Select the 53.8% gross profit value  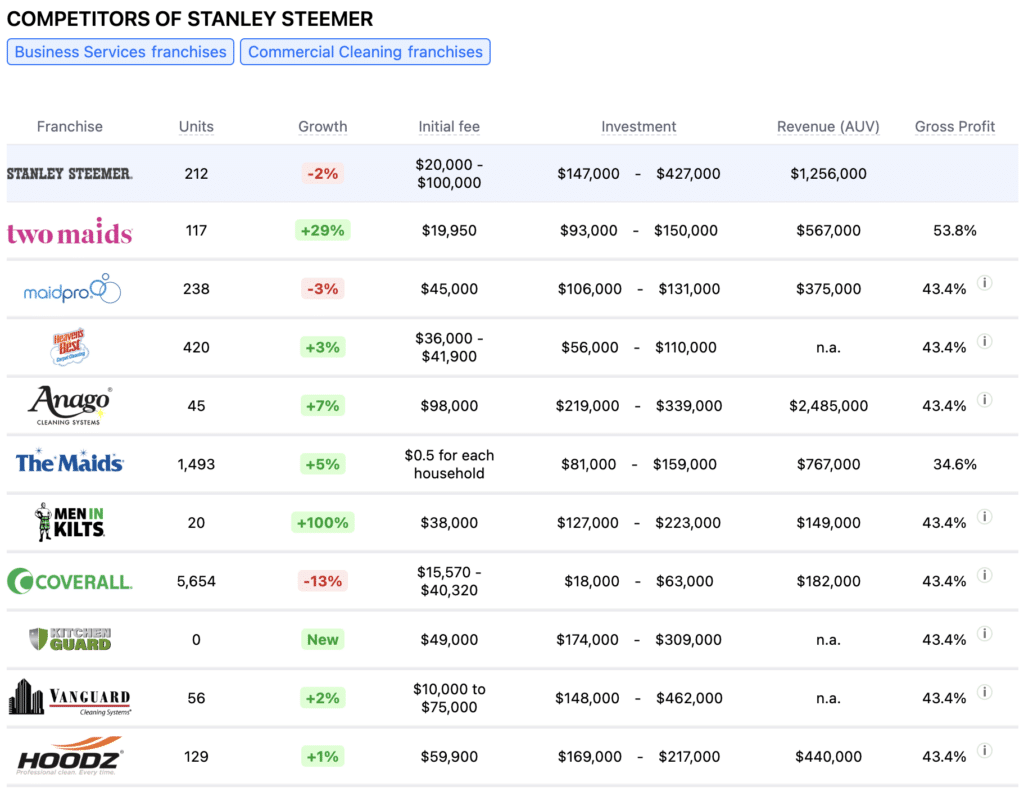[955, 231]
